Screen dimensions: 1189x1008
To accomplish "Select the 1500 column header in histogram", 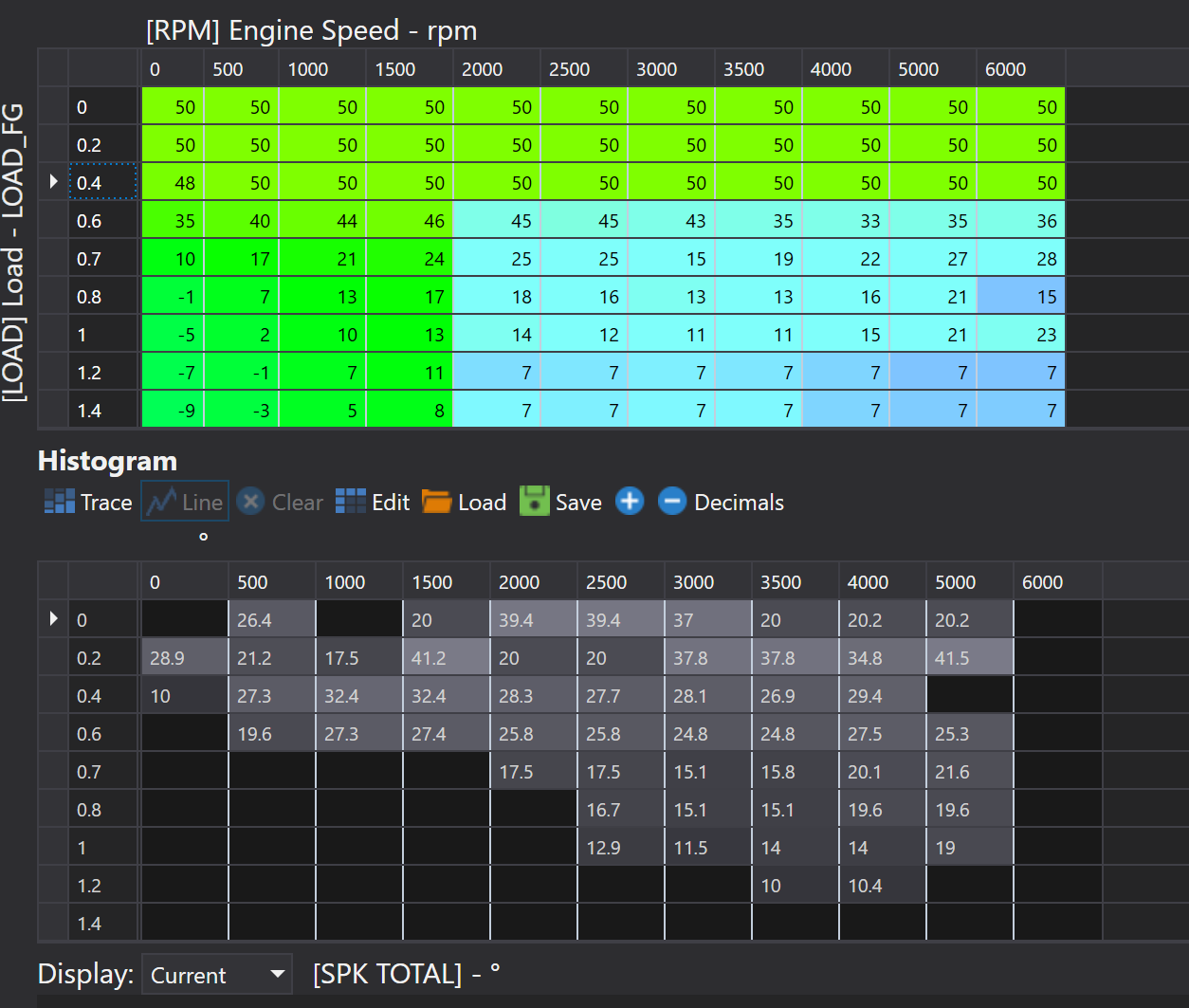I will (447, 581).
